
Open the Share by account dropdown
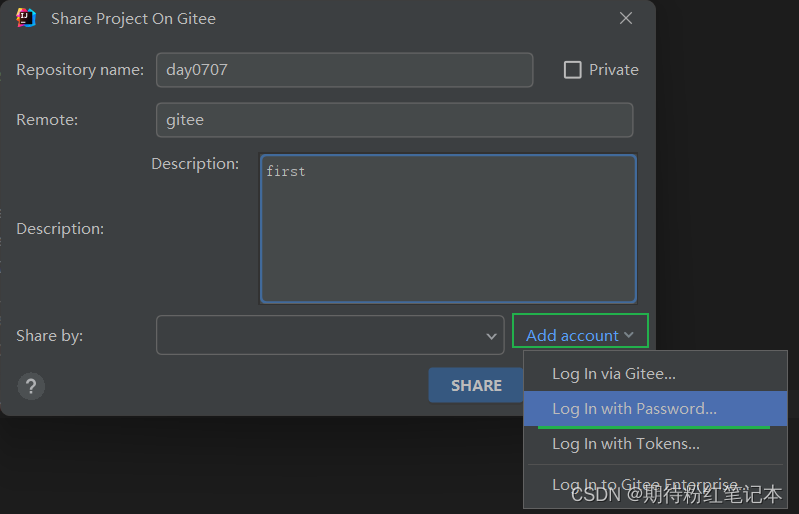(330, 335)
